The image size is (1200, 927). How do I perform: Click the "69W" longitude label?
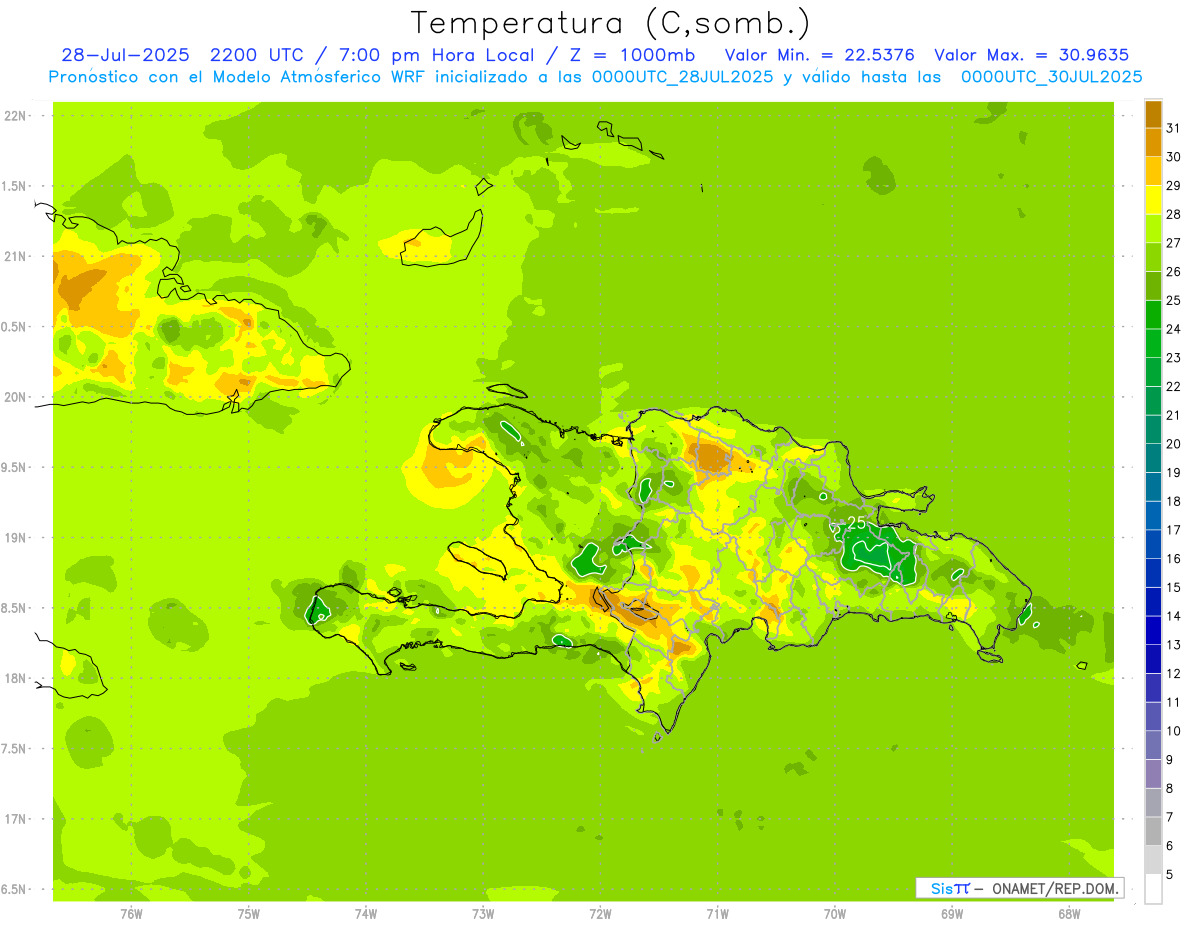click(952, 914)
